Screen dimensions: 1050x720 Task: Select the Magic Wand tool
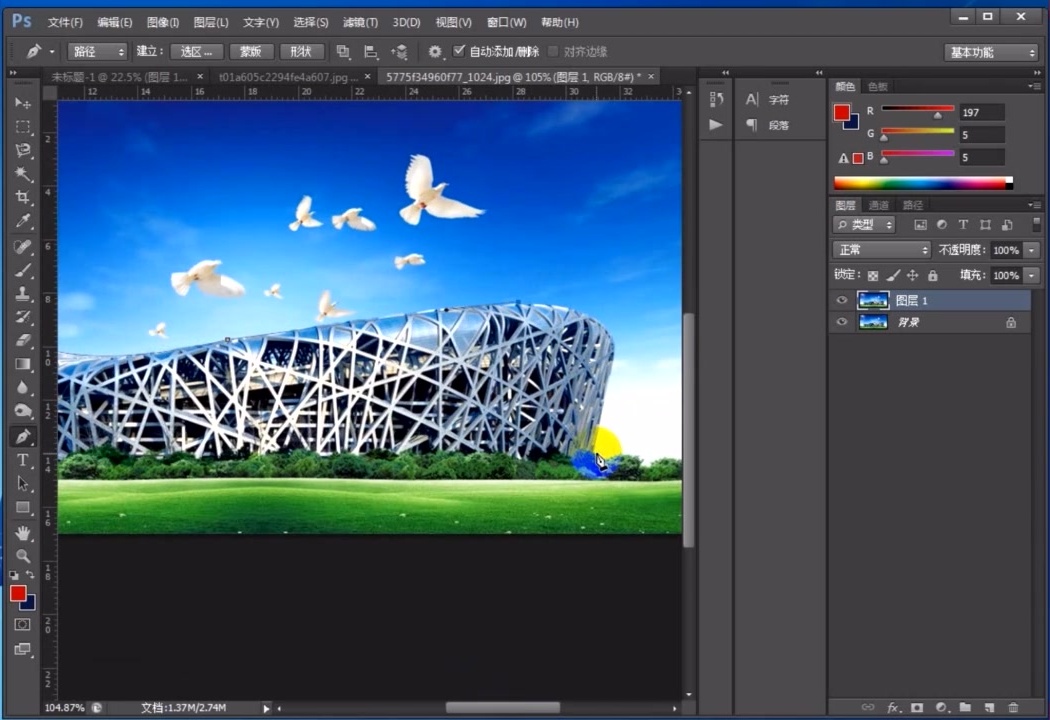(23, 173)
